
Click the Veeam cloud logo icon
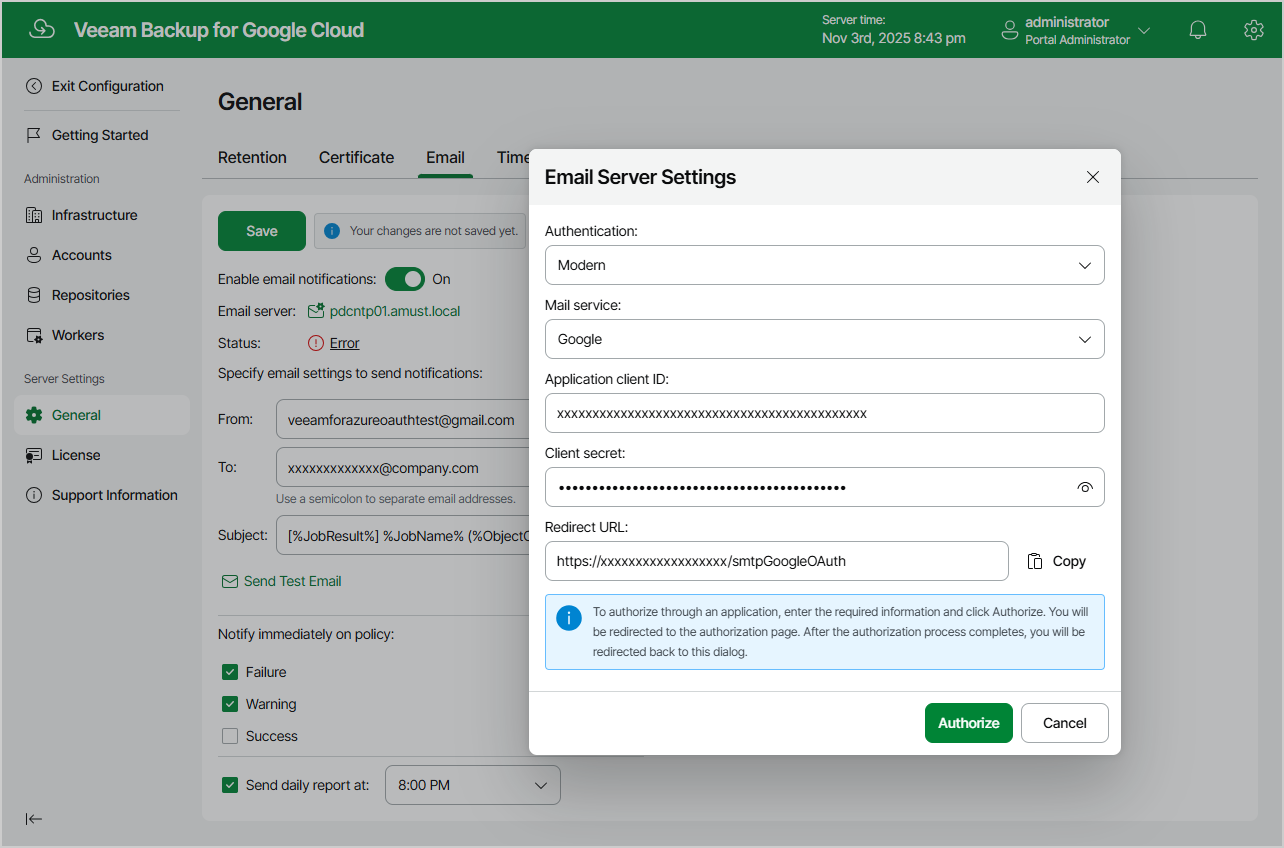(42, 30)
